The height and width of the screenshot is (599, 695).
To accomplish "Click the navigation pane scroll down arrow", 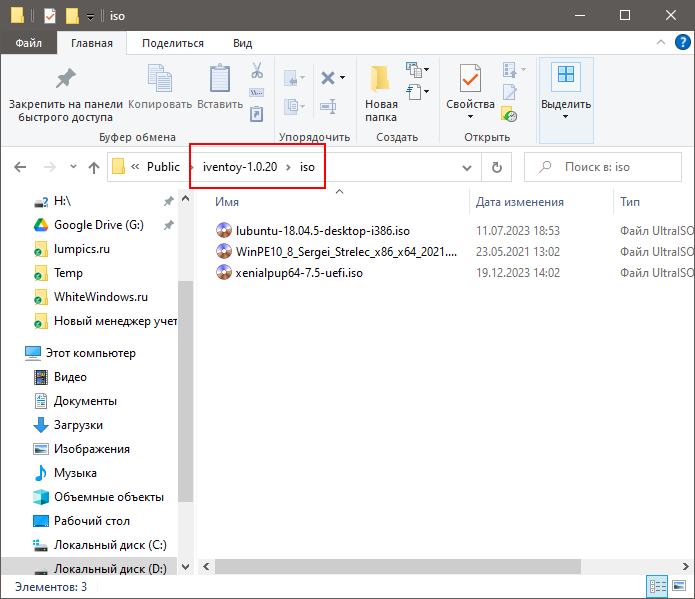I will coord(186,567).
